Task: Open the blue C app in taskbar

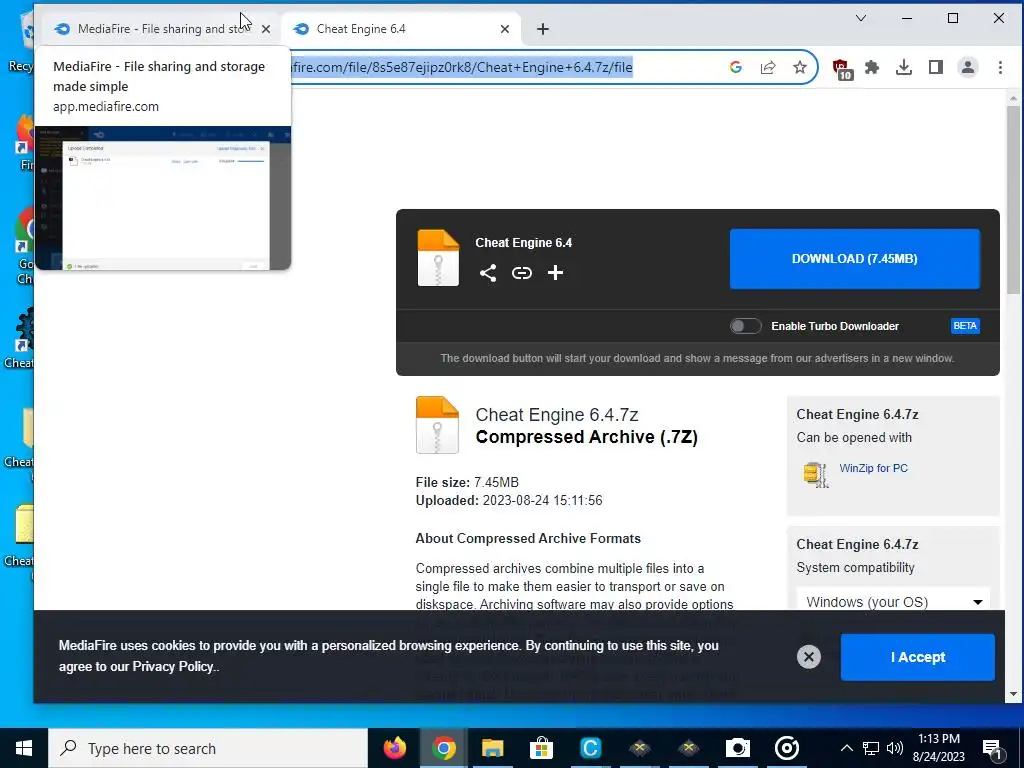Action: point(590,748)
